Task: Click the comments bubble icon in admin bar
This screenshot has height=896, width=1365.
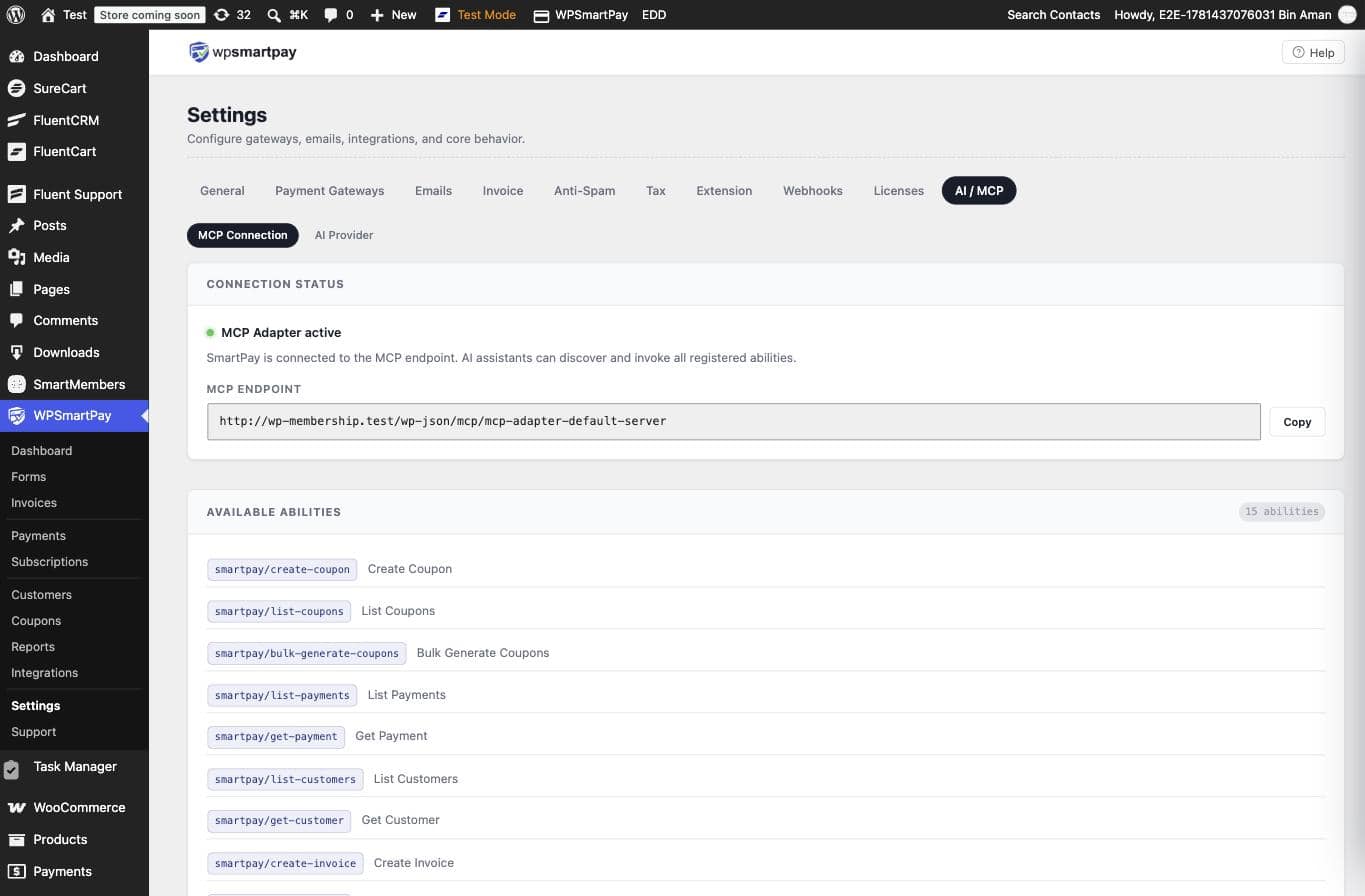Action: pos(331,15)
